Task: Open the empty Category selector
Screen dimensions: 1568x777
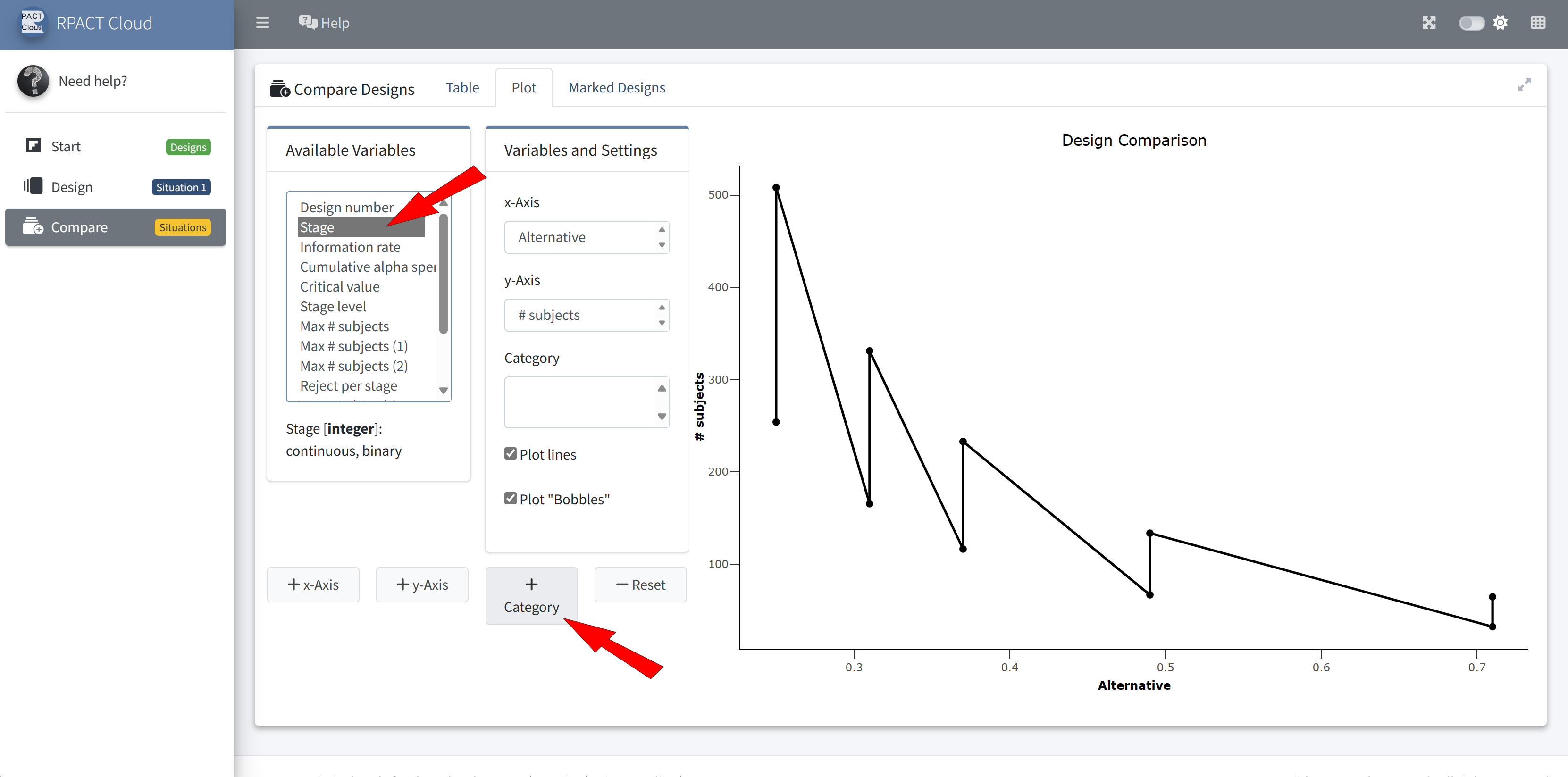Action: (x=586, y=402)
